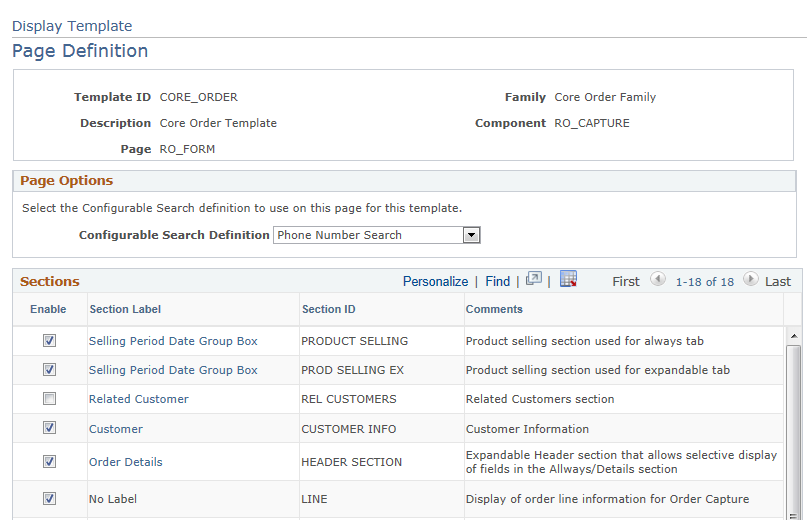Uncheck Enable for LINE row

49,498
